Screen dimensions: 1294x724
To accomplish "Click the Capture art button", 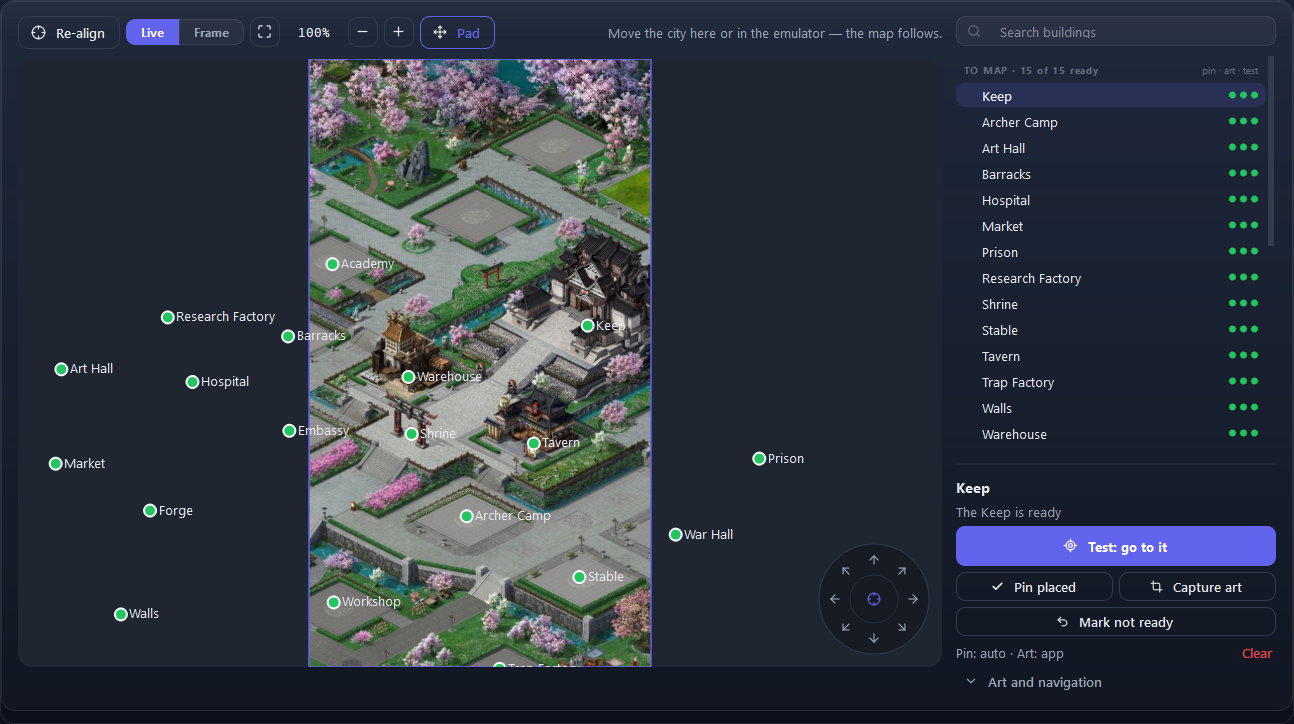I will point(1197,587).
